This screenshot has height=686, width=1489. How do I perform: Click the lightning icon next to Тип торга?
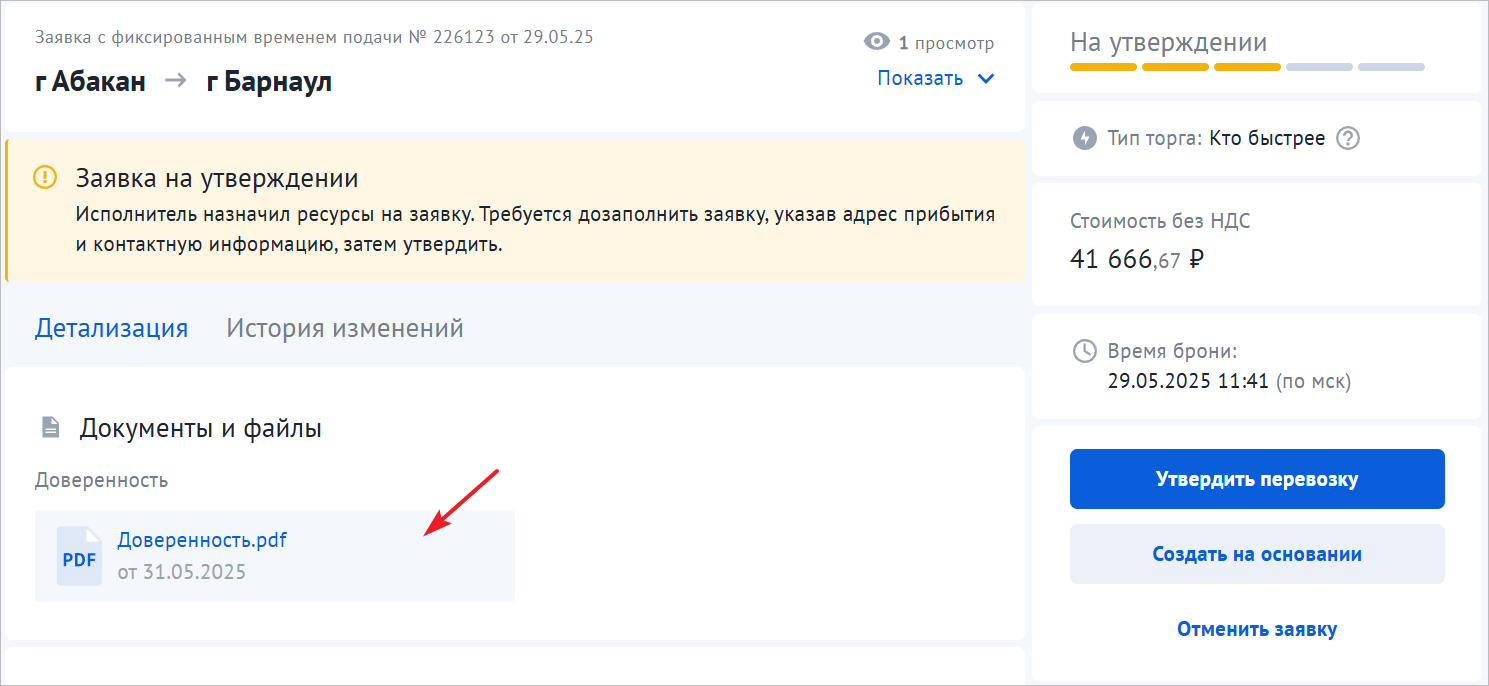tap(1084, 138)
